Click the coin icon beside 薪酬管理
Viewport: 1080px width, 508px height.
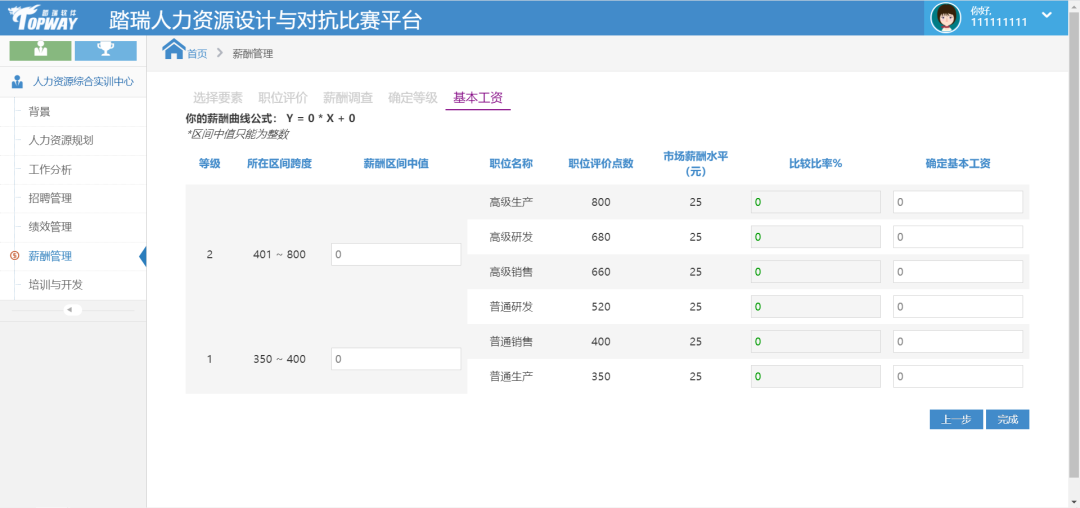(x=13, y=256)
